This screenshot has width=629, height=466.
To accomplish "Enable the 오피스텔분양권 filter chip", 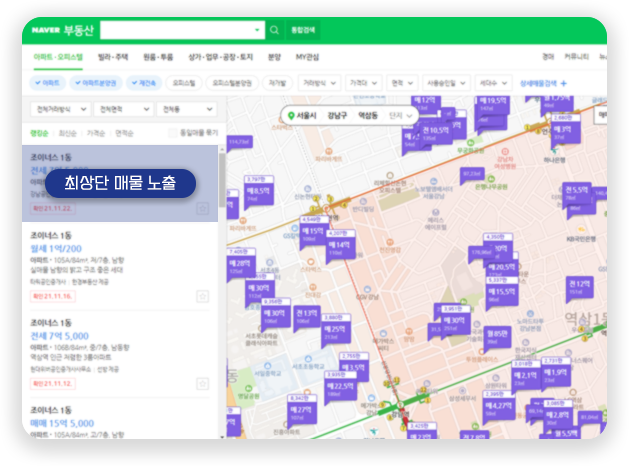I will [x=232, y=83].
